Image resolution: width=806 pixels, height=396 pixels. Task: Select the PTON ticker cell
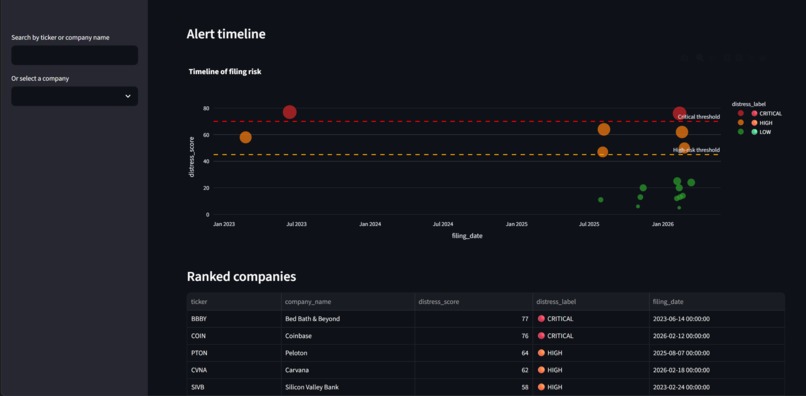(x=234, y=353)
